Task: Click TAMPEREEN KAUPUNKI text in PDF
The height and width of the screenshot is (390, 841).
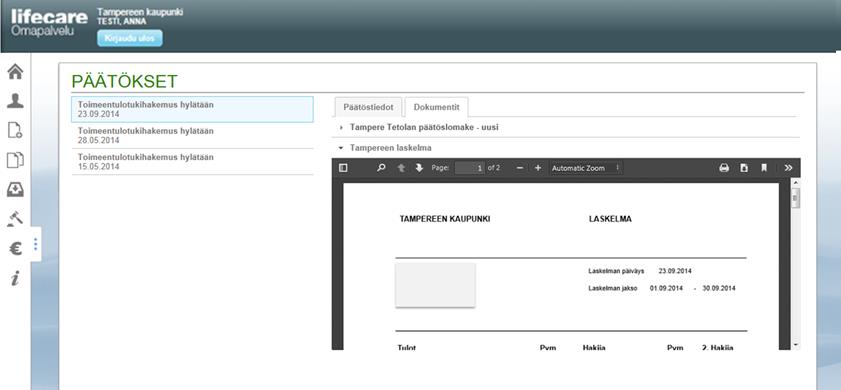Action: [x=445, y=219]
